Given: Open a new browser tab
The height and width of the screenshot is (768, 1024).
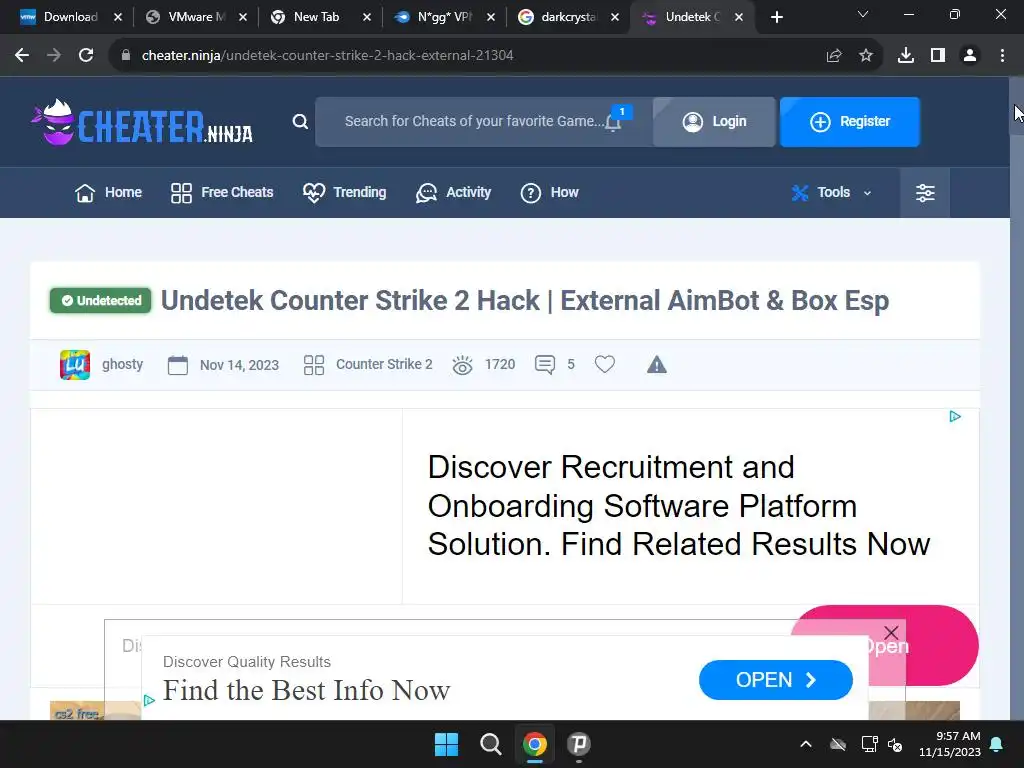Looking at the screenshot, I should pyautogui.click(x=776, y=17).
